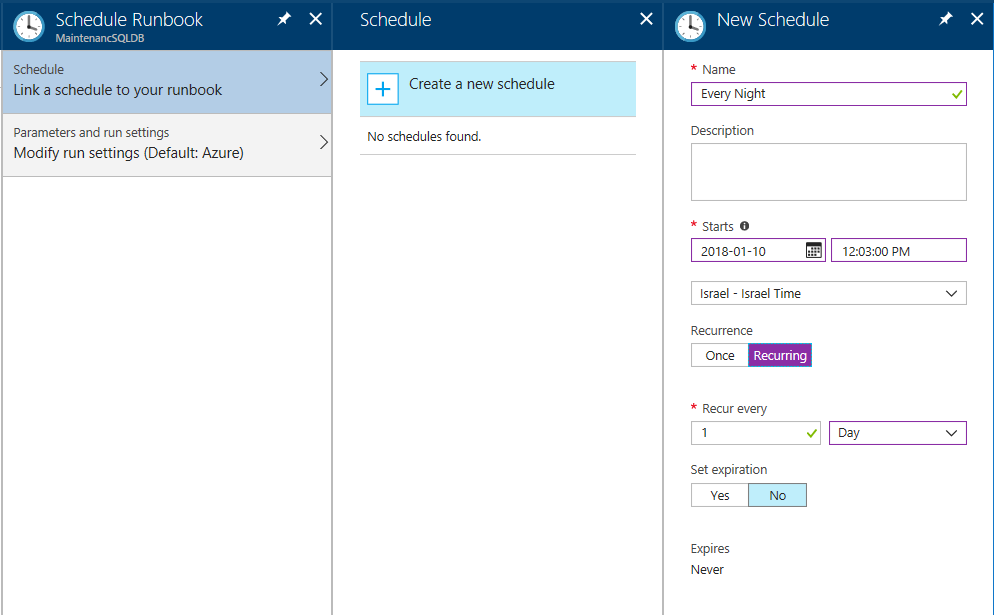Click the empty Description text box
The image size is (994, 615).
[x=829, y=172]
